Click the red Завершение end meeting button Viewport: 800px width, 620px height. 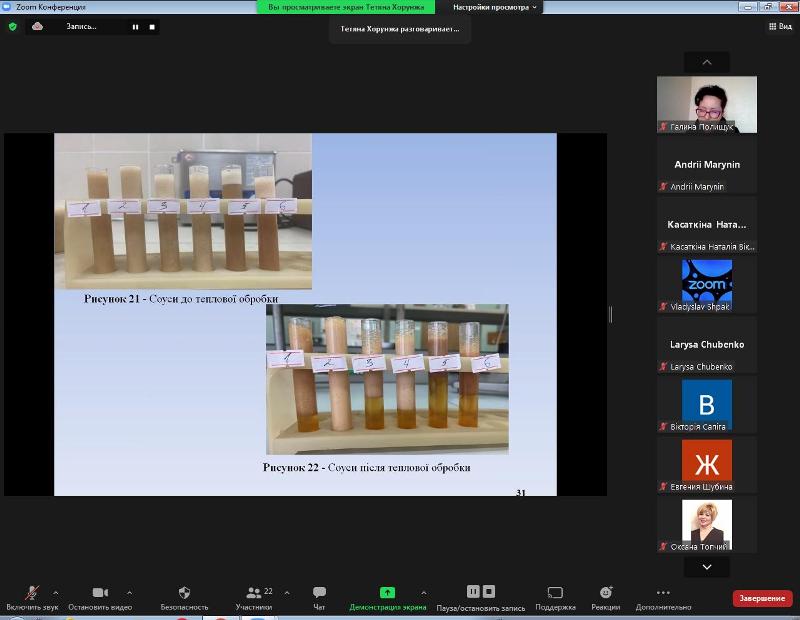[762, 598]
